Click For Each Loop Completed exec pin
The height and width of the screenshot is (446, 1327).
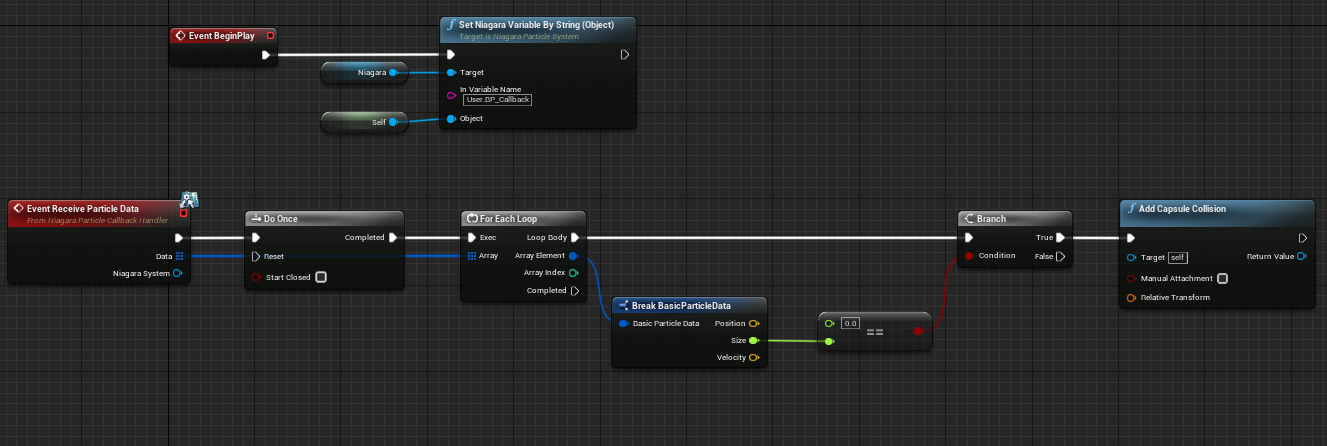(x=574, y=291)
